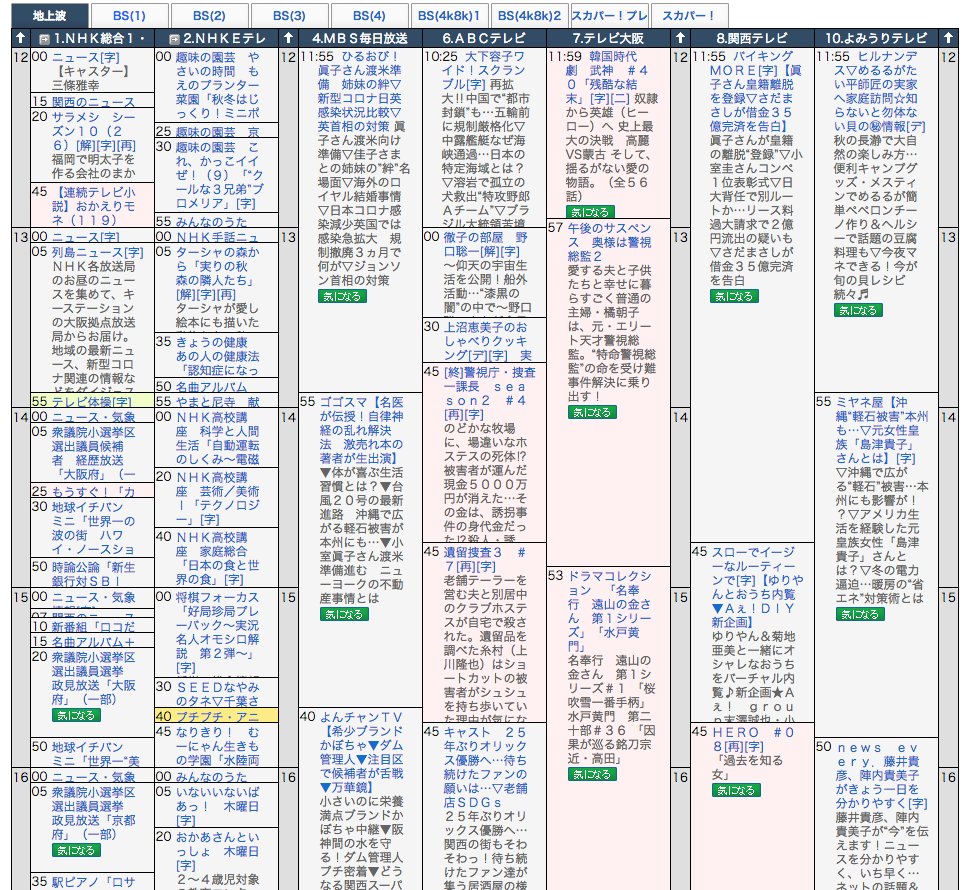Screen dimensions: 972x890
Task: Open 10.よみうりテレビ channel header
Action: point(876,38)
